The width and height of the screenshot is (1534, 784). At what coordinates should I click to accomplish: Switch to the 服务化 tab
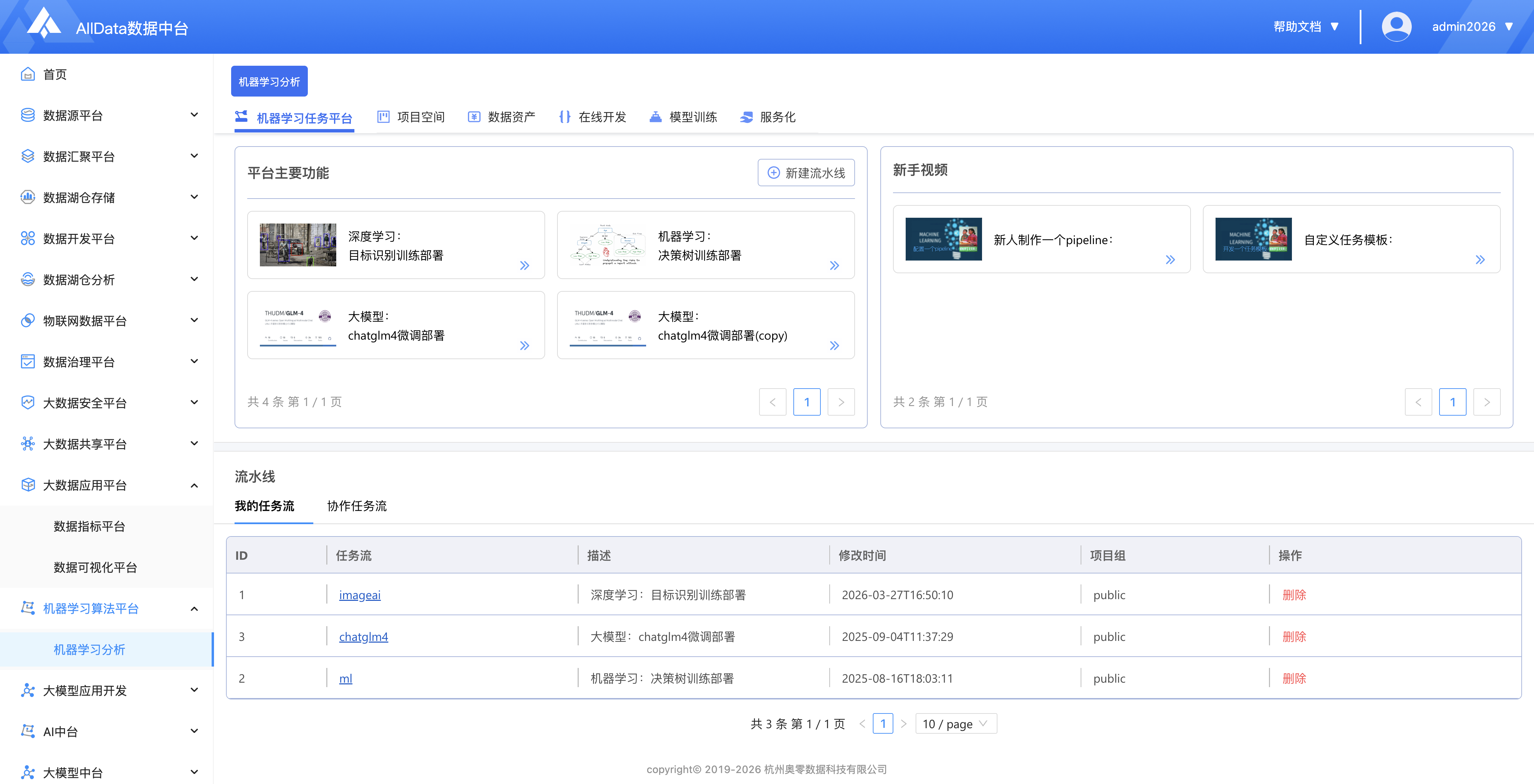tap(768, 117)
